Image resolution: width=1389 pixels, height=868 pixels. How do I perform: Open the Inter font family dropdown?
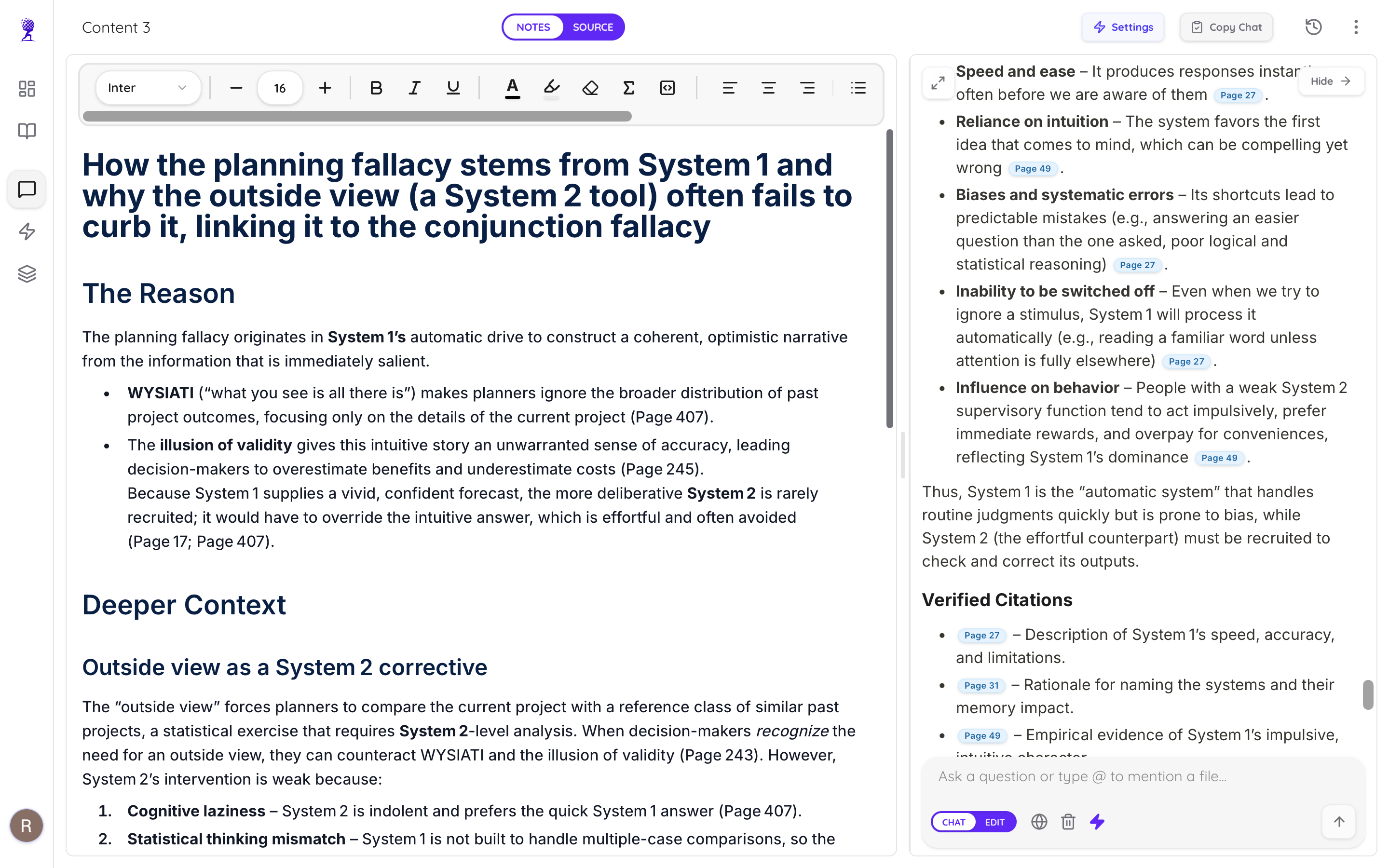149,88
